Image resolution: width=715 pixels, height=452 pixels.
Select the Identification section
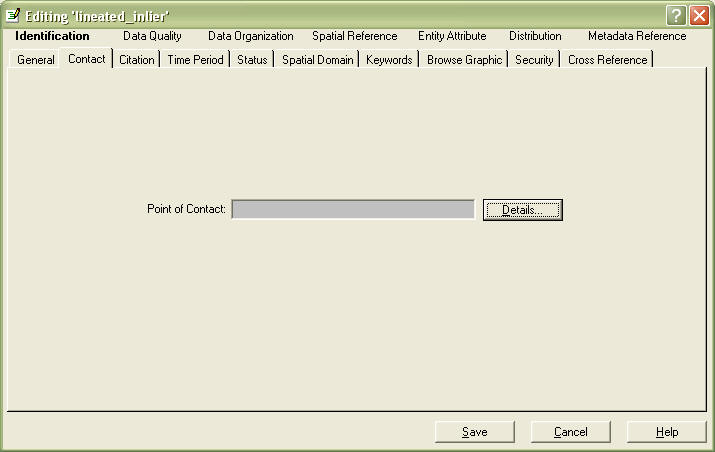[52, 36]
